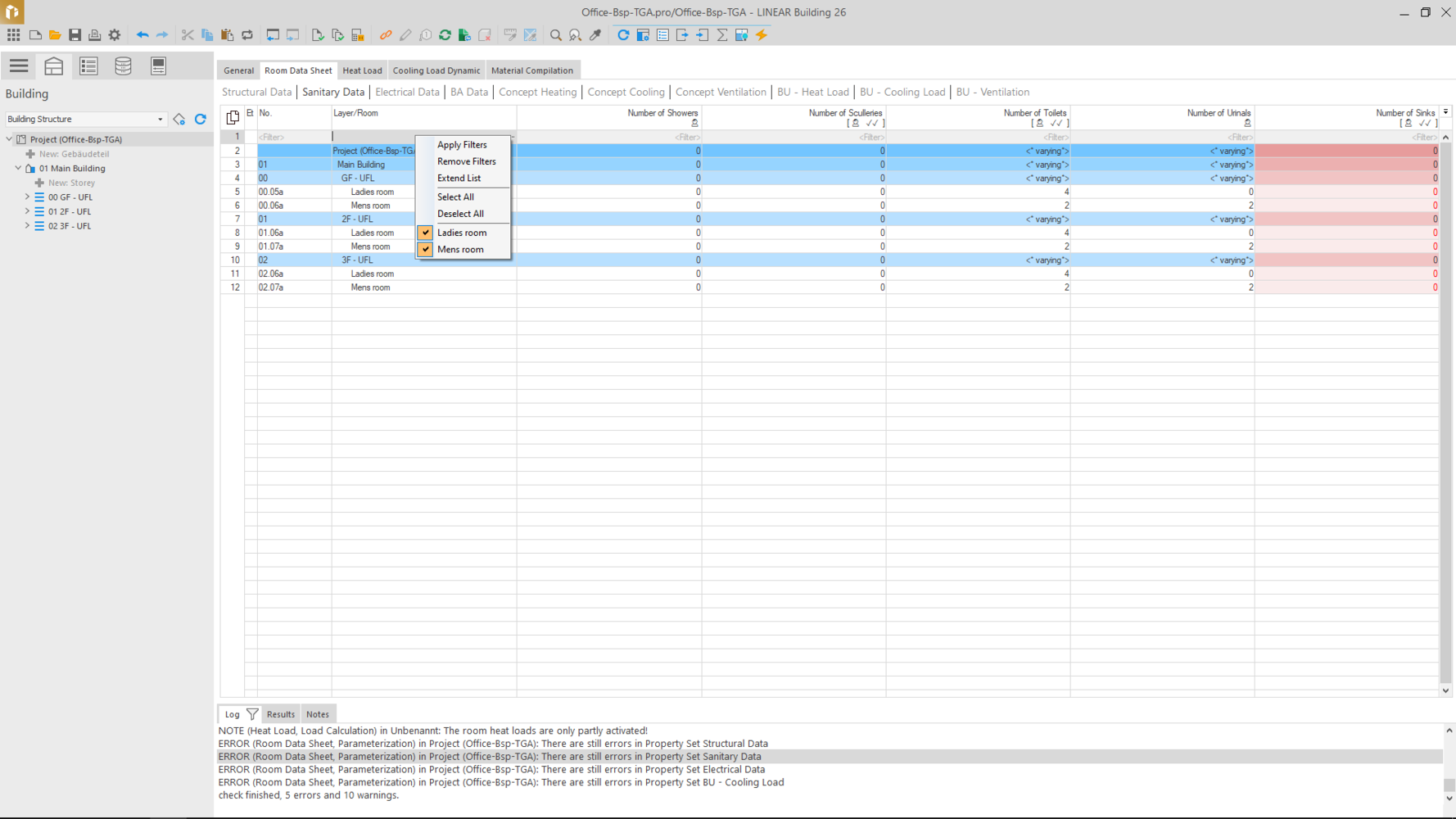Open the Building Structure dropdown
The width and height of the screenshot is (1456, 819).
tap(160, 120)
